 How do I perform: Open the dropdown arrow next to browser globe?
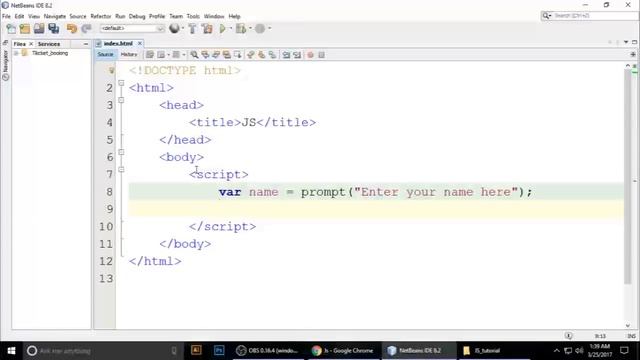(183, 29)
